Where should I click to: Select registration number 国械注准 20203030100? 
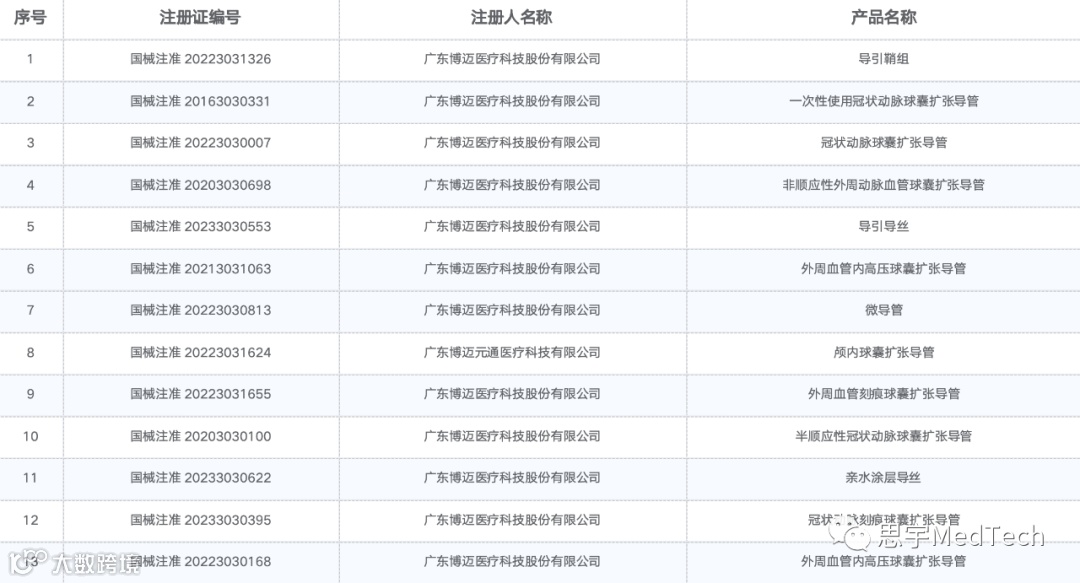click(200, 436)
